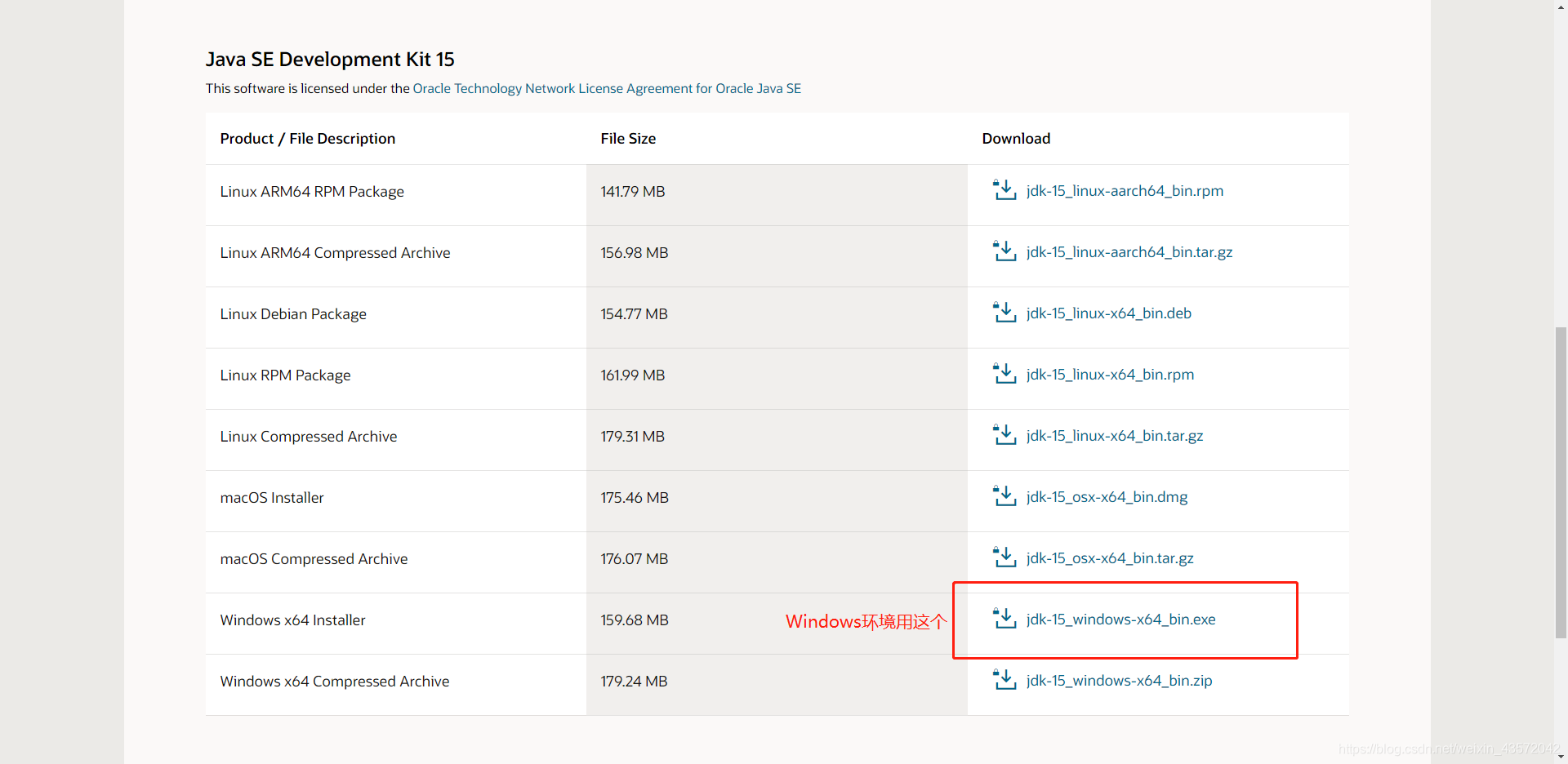Click the 175.46 MB file size
1568x764 pixels.
point(635,498)
